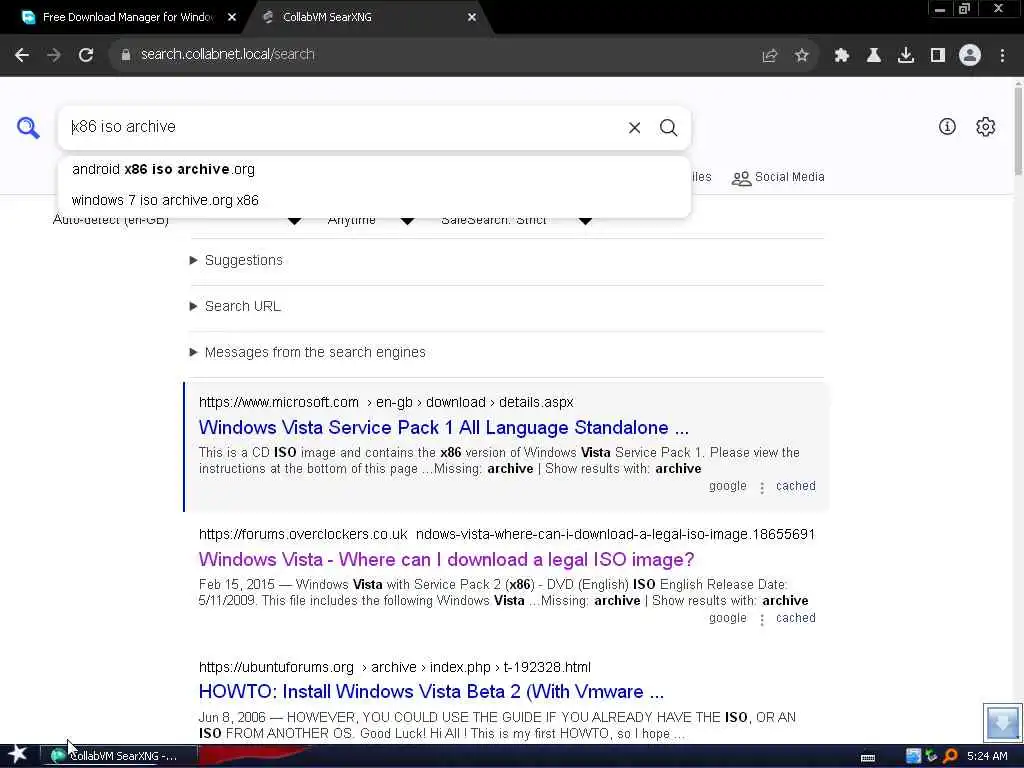Image resolution: width=1024 pixels, height=768 pixels.
Task: Click the browser forward arrow
Action: click(x=54, y=55)
